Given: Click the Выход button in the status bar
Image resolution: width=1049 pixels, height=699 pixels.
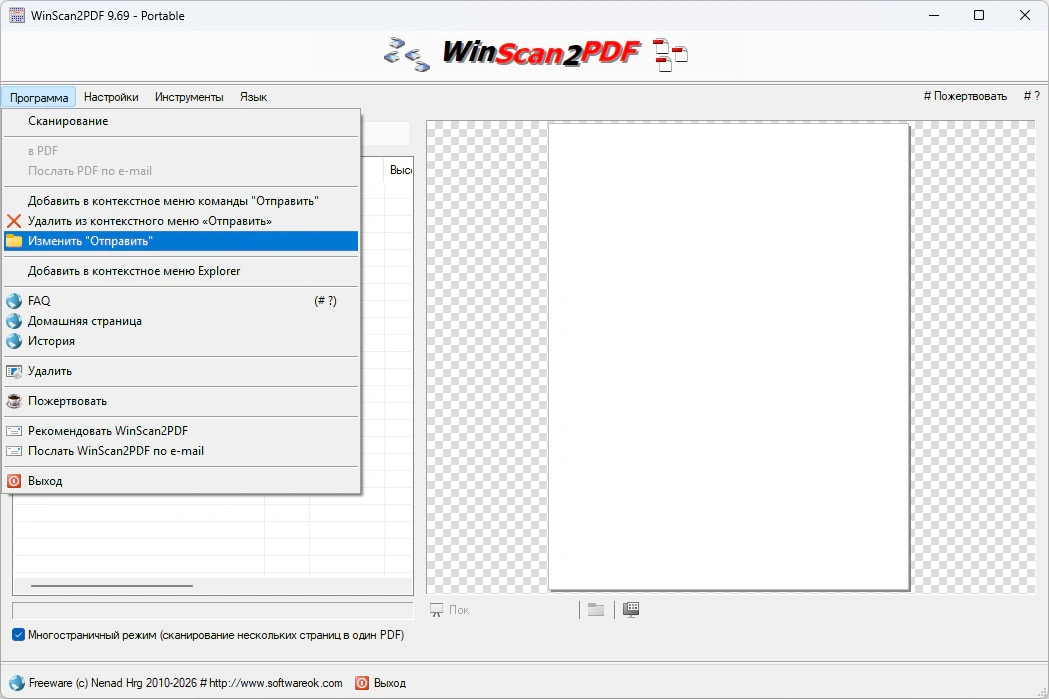Looking at the screenshot, I should pyautogui.click(x=381, y=683).
